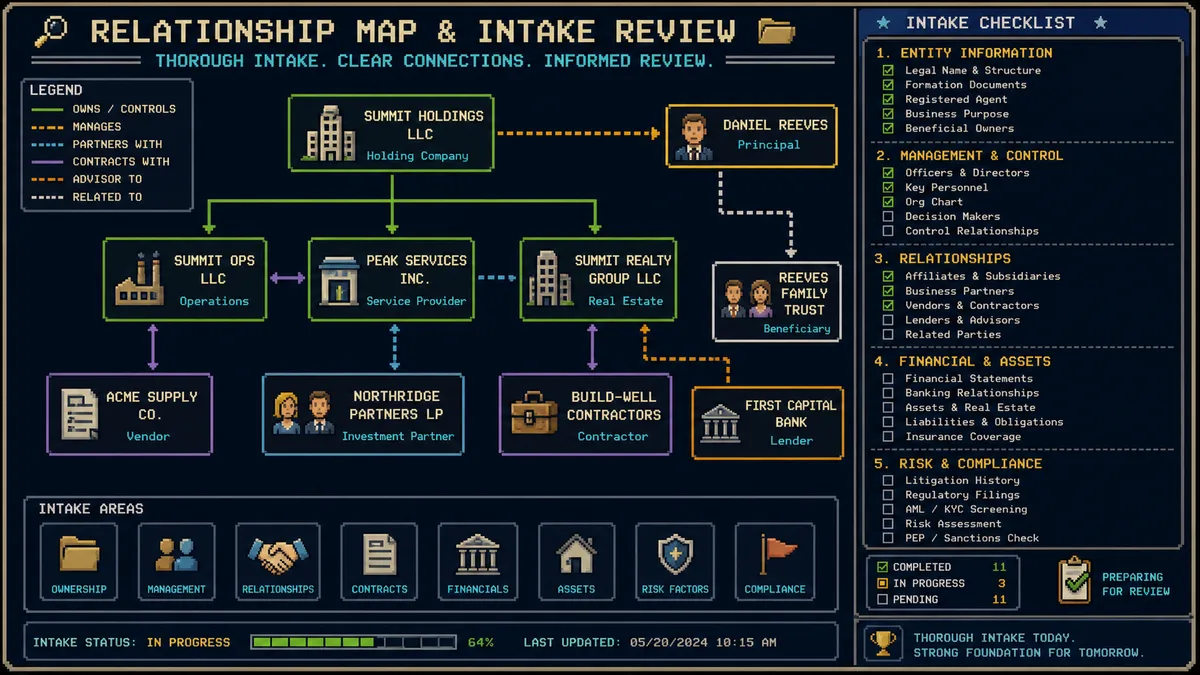Select the Summit Holdings LLC node
This screenshot has width=1200, height=675.
coord(392,133)
